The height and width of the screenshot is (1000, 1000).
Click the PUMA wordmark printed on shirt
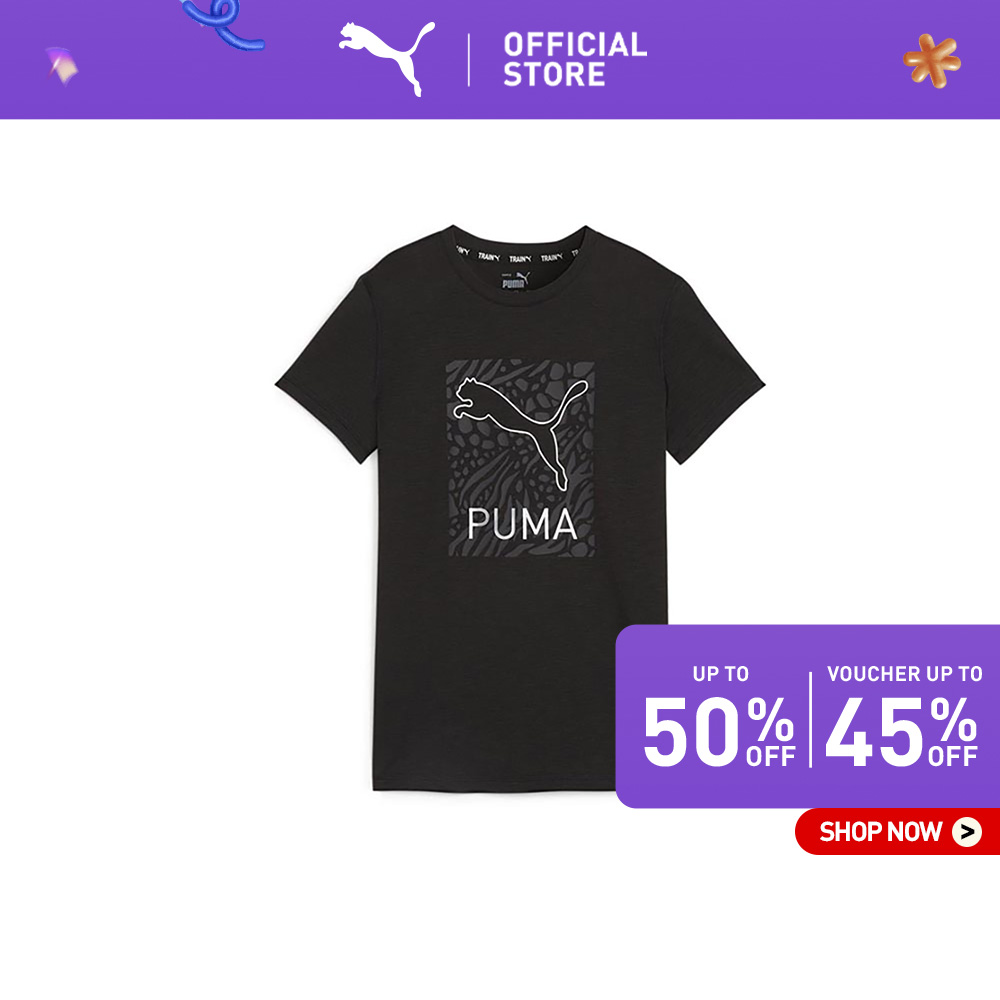click(522, 524)
